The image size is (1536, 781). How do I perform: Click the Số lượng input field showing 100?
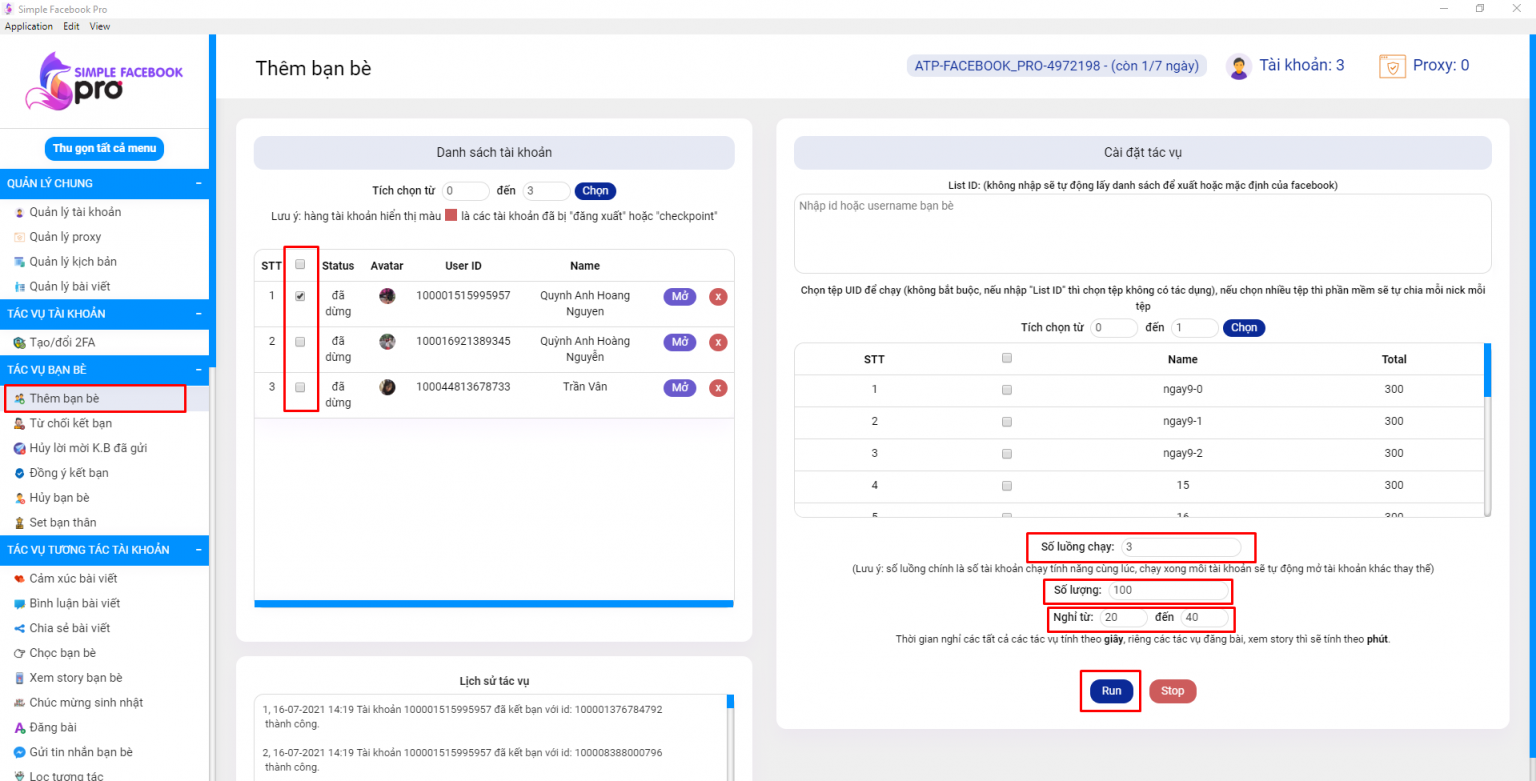(1170, 591)
